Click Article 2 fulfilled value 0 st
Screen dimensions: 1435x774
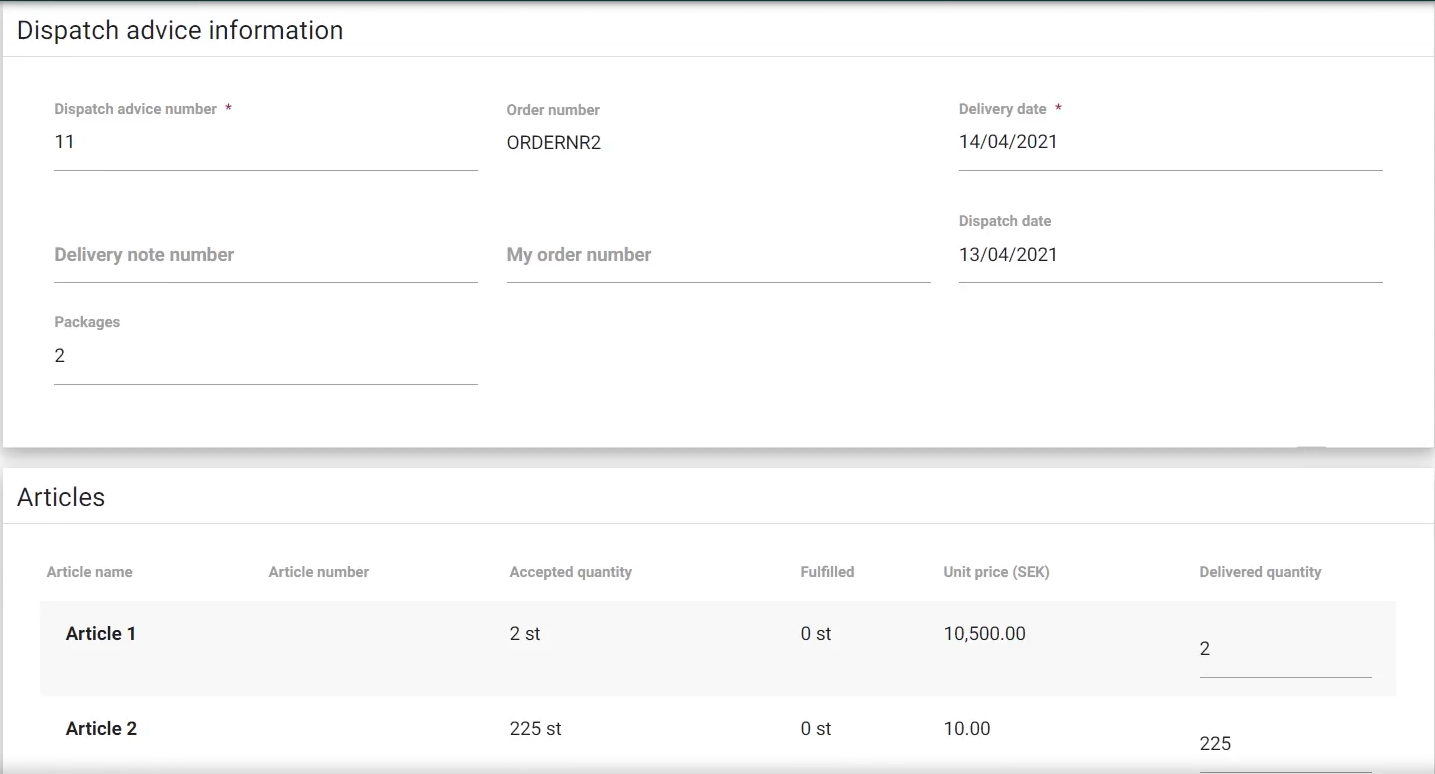tap(816, 729)
